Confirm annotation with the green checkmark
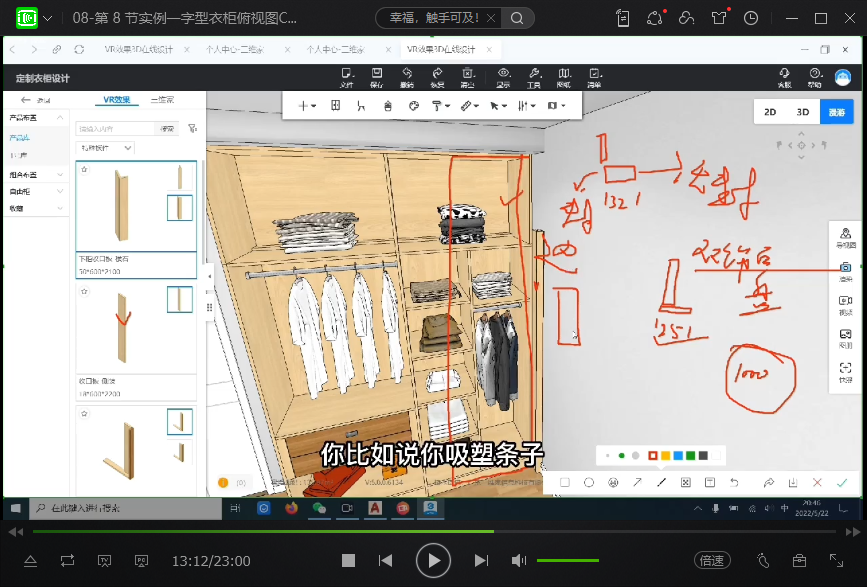 coord(842,482)
